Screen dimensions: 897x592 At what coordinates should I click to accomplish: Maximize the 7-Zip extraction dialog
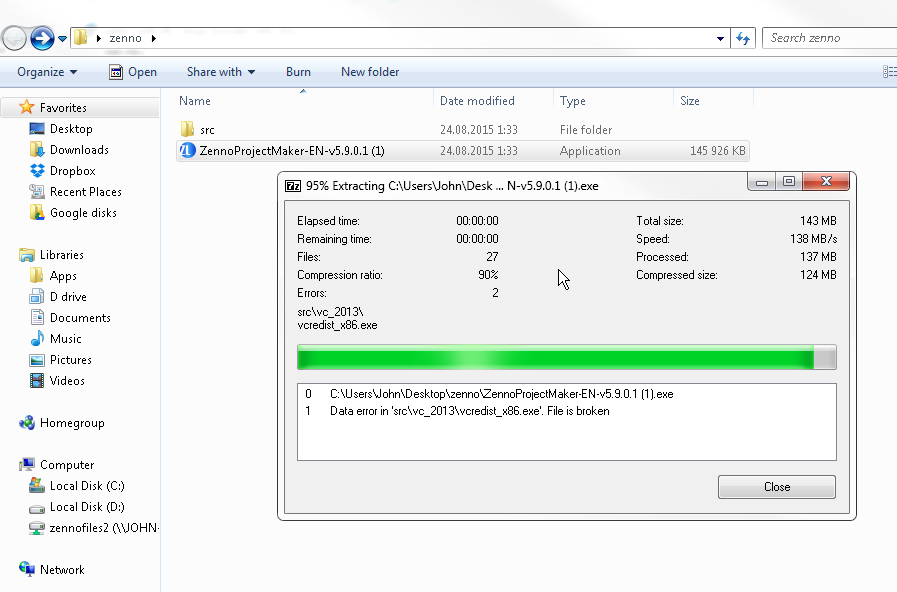789,181
